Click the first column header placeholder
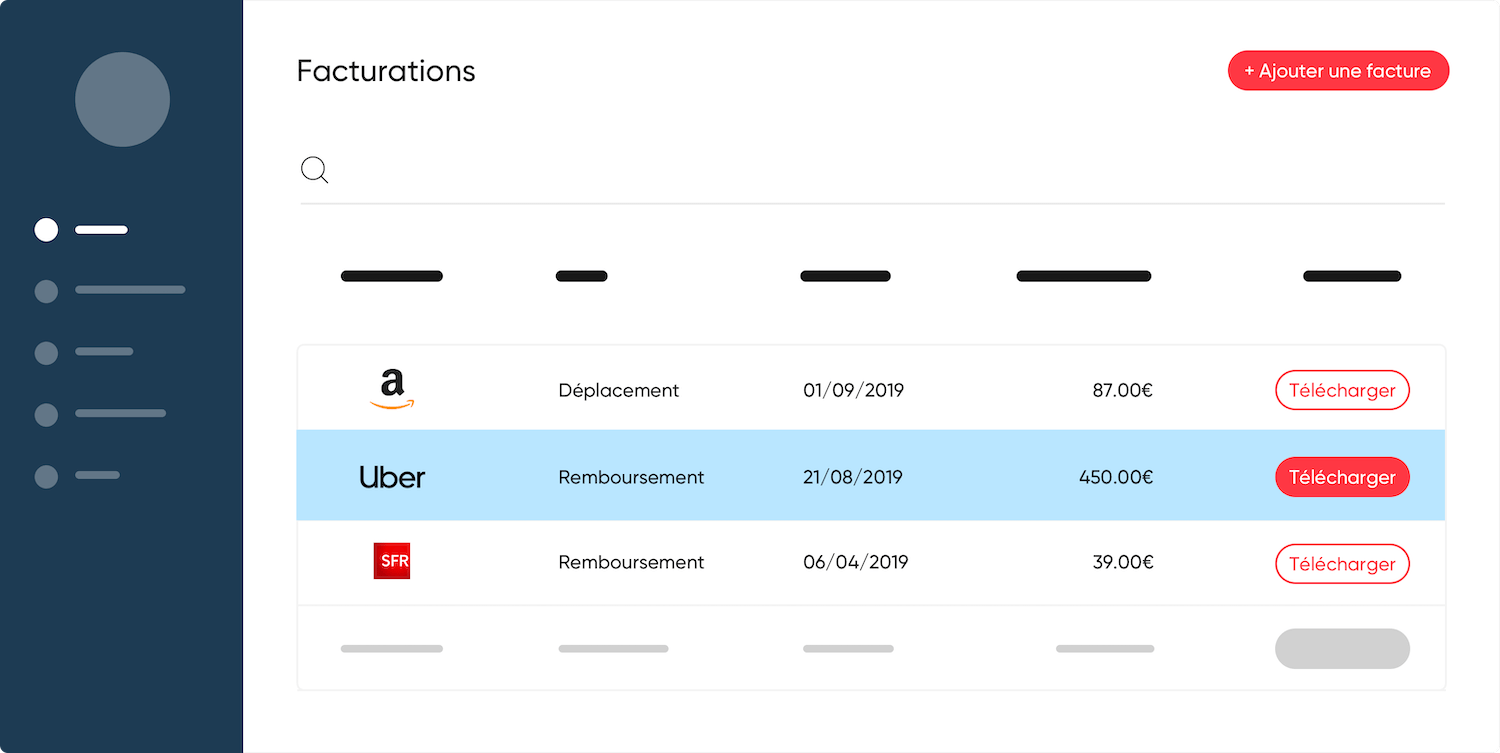The height and width of the screenshot is (753, 1500). click(392, 276)
